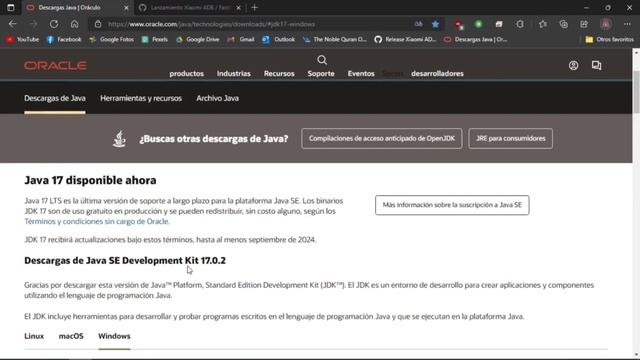The image size is (640, 360).
Task: Open Más información sobre la suscripción a Java SE
Action: click(452, 205)
